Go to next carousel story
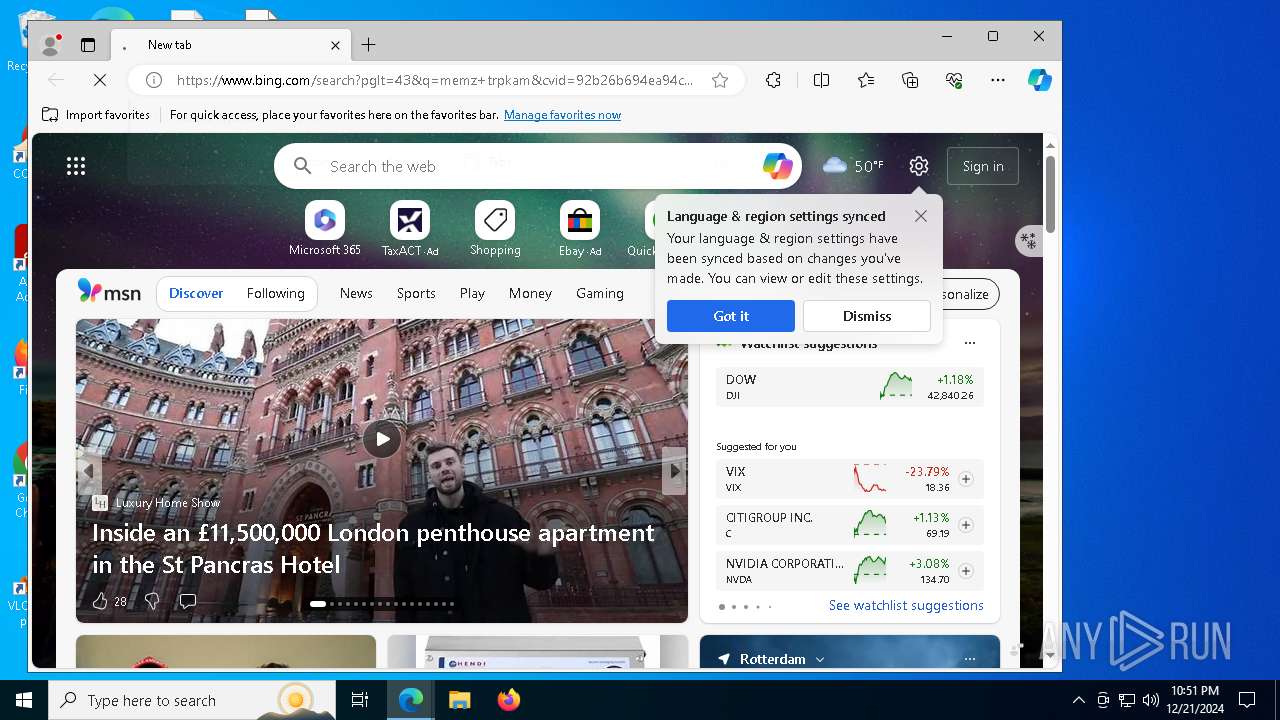Viewport: 1280px width, 720px height. pyautogui.click(x=675, y=470)
